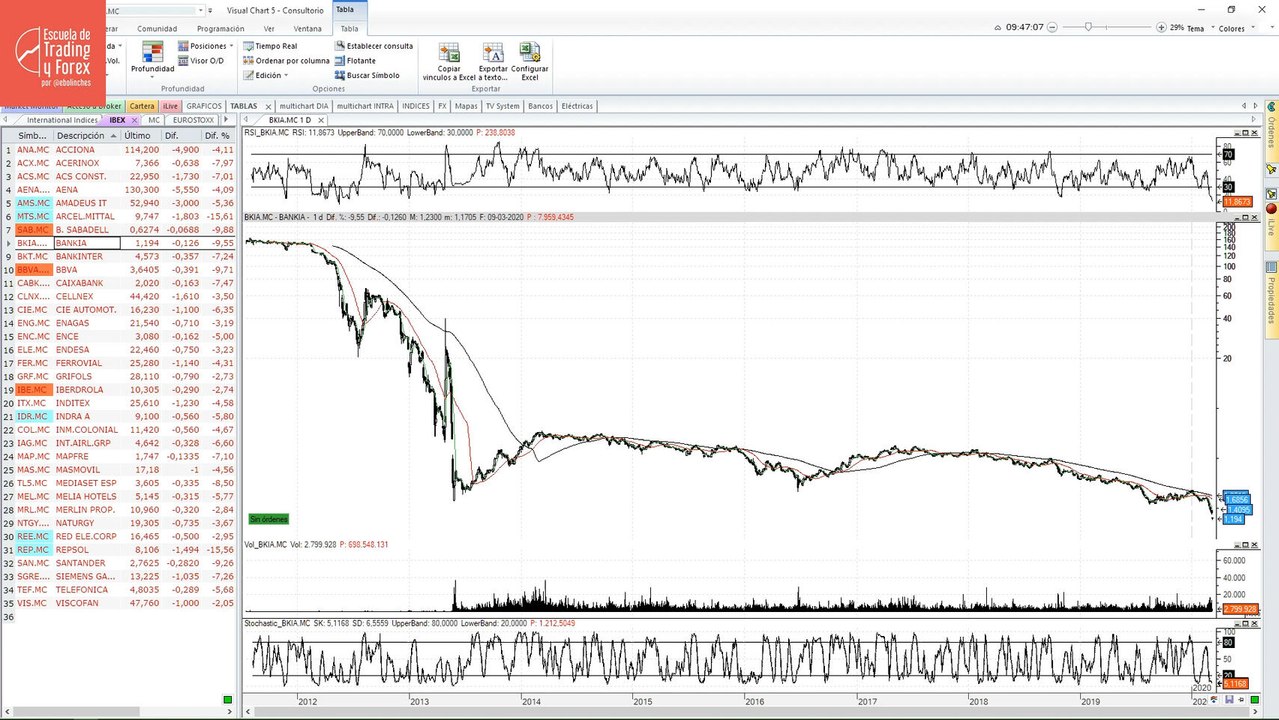Close the RSI indicator pane
Image resolution: width=1279 pixels, height=720 pixels.
click(x=1254, y=132)
